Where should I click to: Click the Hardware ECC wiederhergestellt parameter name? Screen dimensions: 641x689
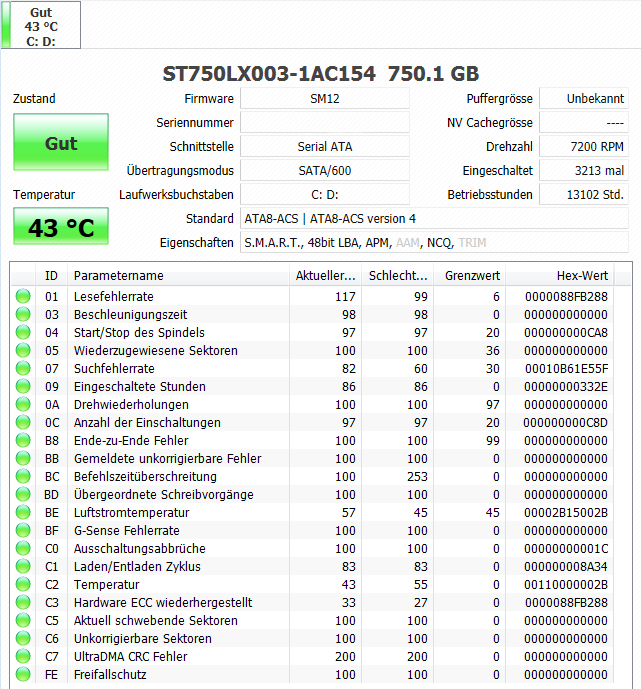[163, 602]
